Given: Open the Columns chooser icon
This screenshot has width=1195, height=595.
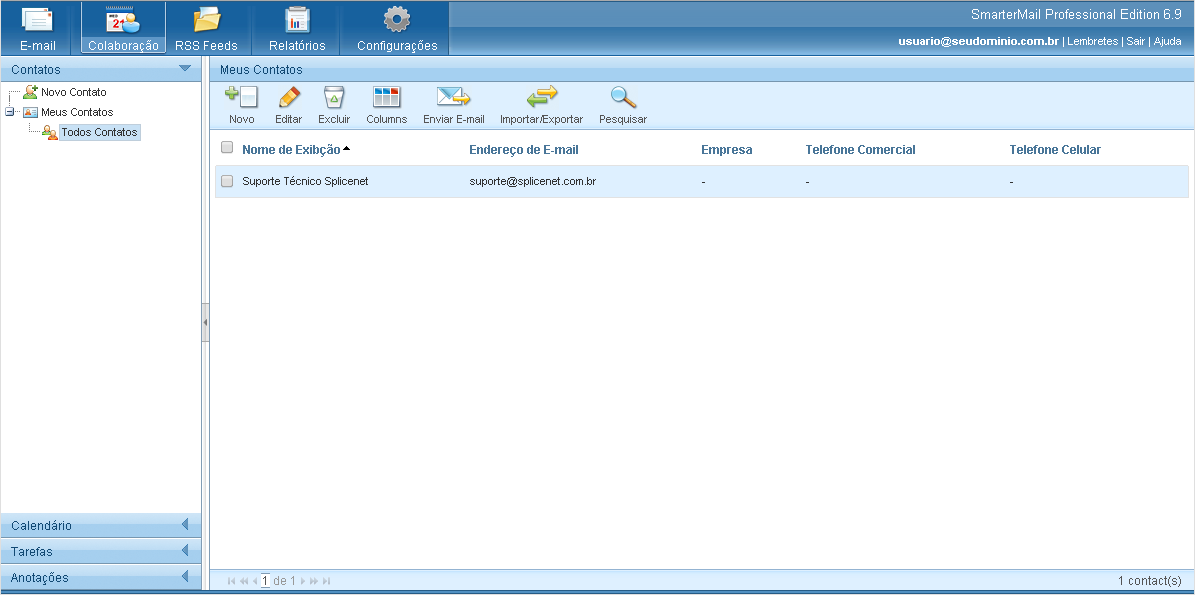Looking at the screenshot, I should [386, 98].
